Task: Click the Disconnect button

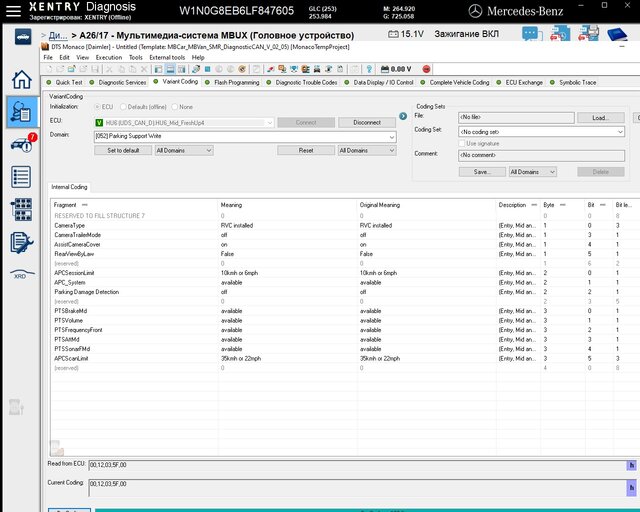Action: tap(367, 122)
